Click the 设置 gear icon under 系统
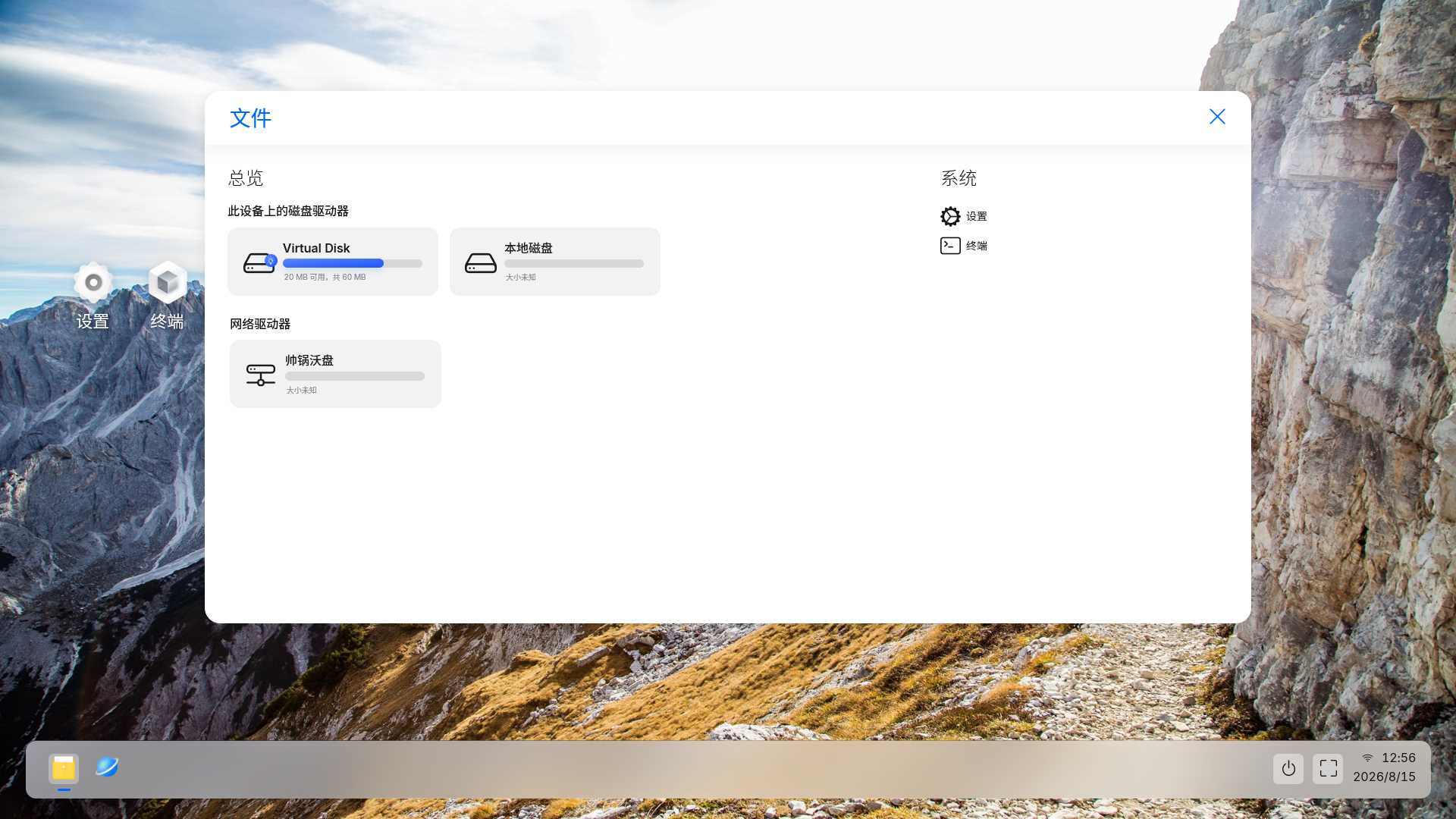The height and width of the screenshot is (819, 1456). pyautogui.click(x=950, y=216)
